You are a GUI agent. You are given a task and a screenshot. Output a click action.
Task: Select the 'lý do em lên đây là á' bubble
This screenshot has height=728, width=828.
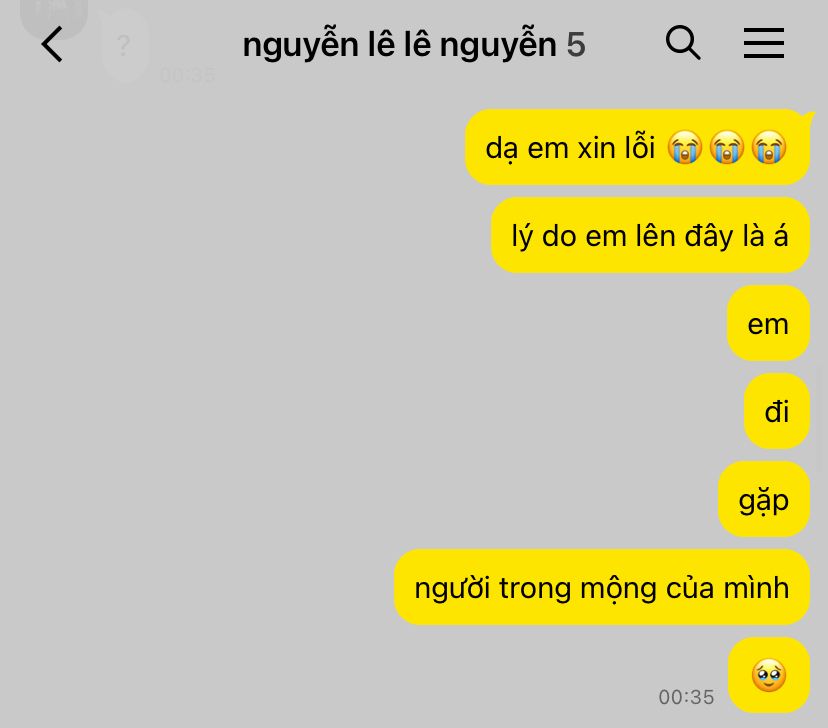tap(651, 235)
